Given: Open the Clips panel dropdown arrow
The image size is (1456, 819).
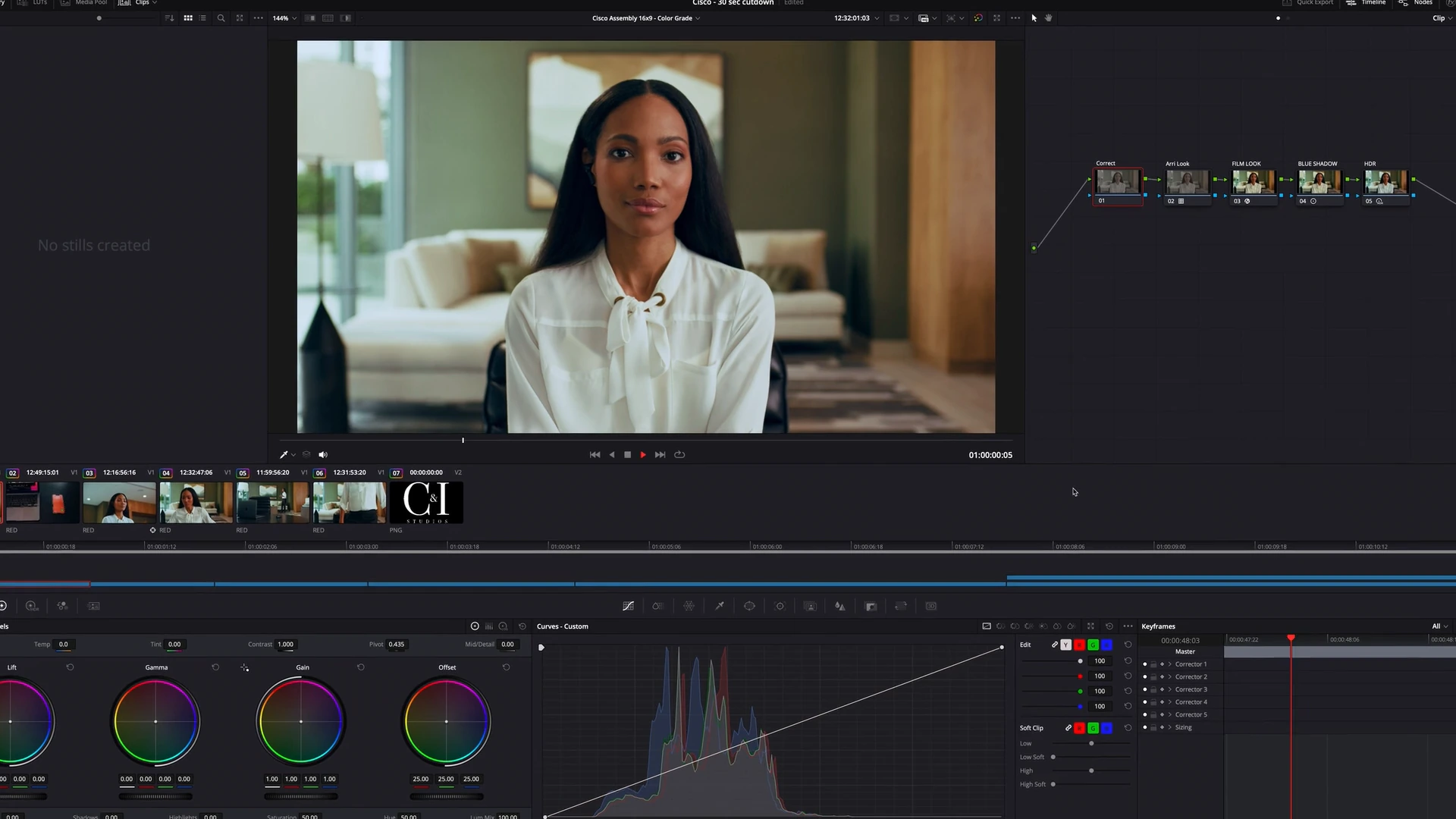Looking at the screenshot, I should click(155, 3).
